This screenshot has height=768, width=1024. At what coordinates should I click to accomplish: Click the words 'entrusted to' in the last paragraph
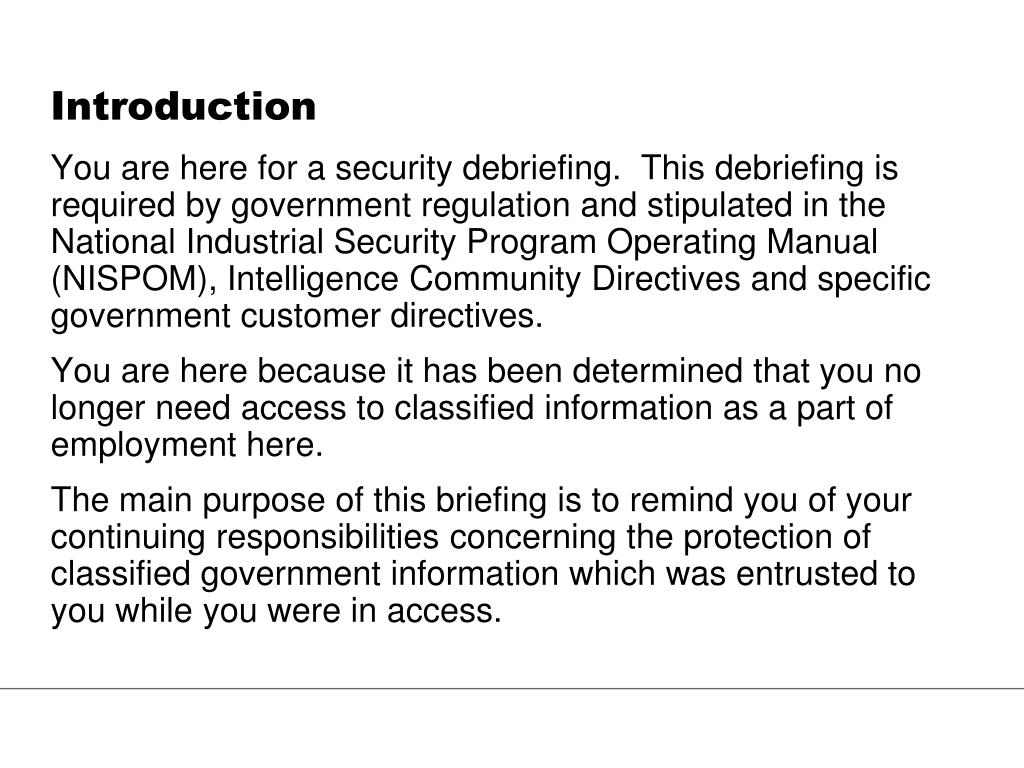[x=825, y=574]
